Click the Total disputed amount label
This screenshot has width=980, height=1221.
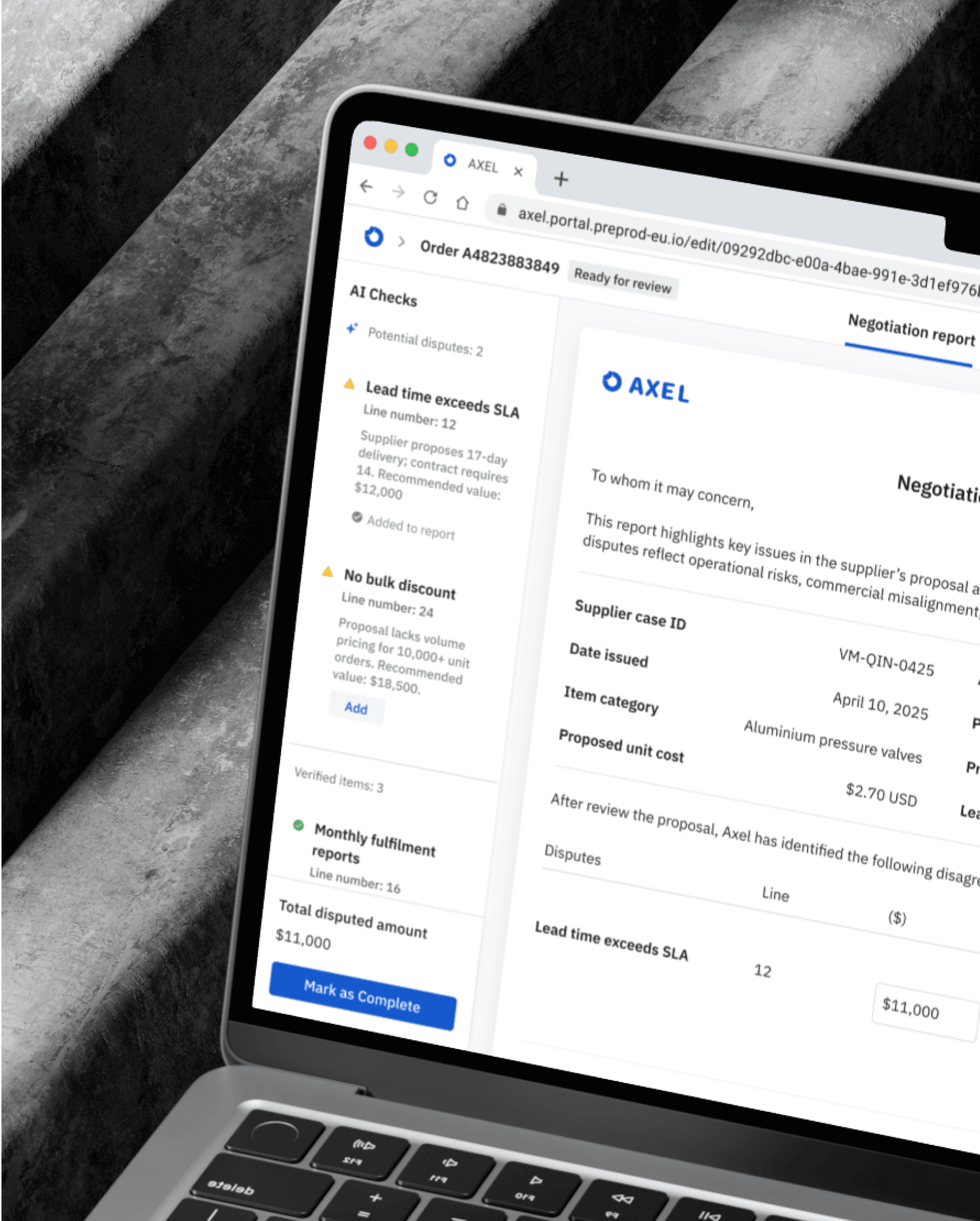pyautogui.click(x=353, y=919)
